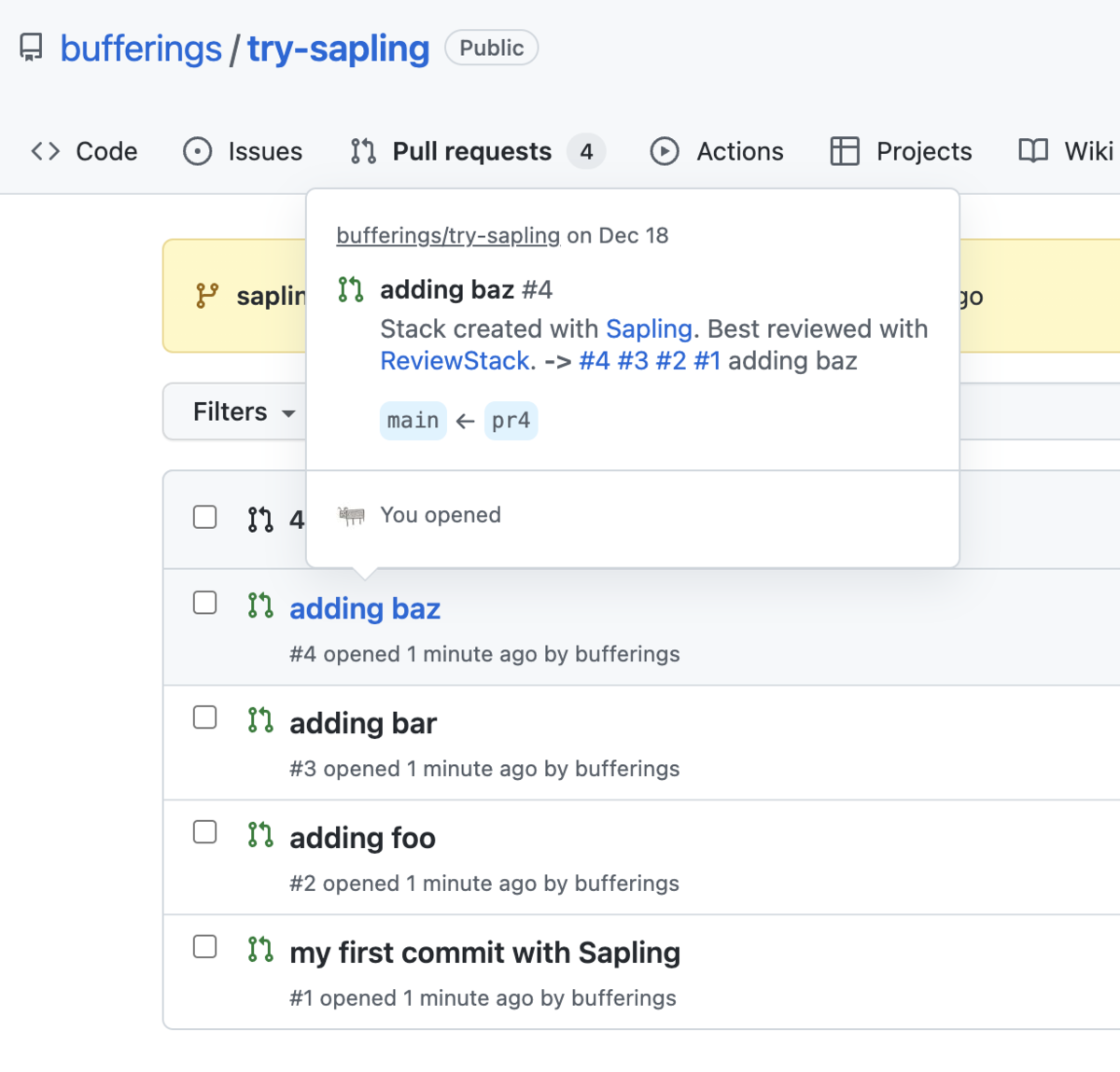Tick the checkbox for adding foo
The height and width of the screenshot is (1072, 1120).
(205, 832)
